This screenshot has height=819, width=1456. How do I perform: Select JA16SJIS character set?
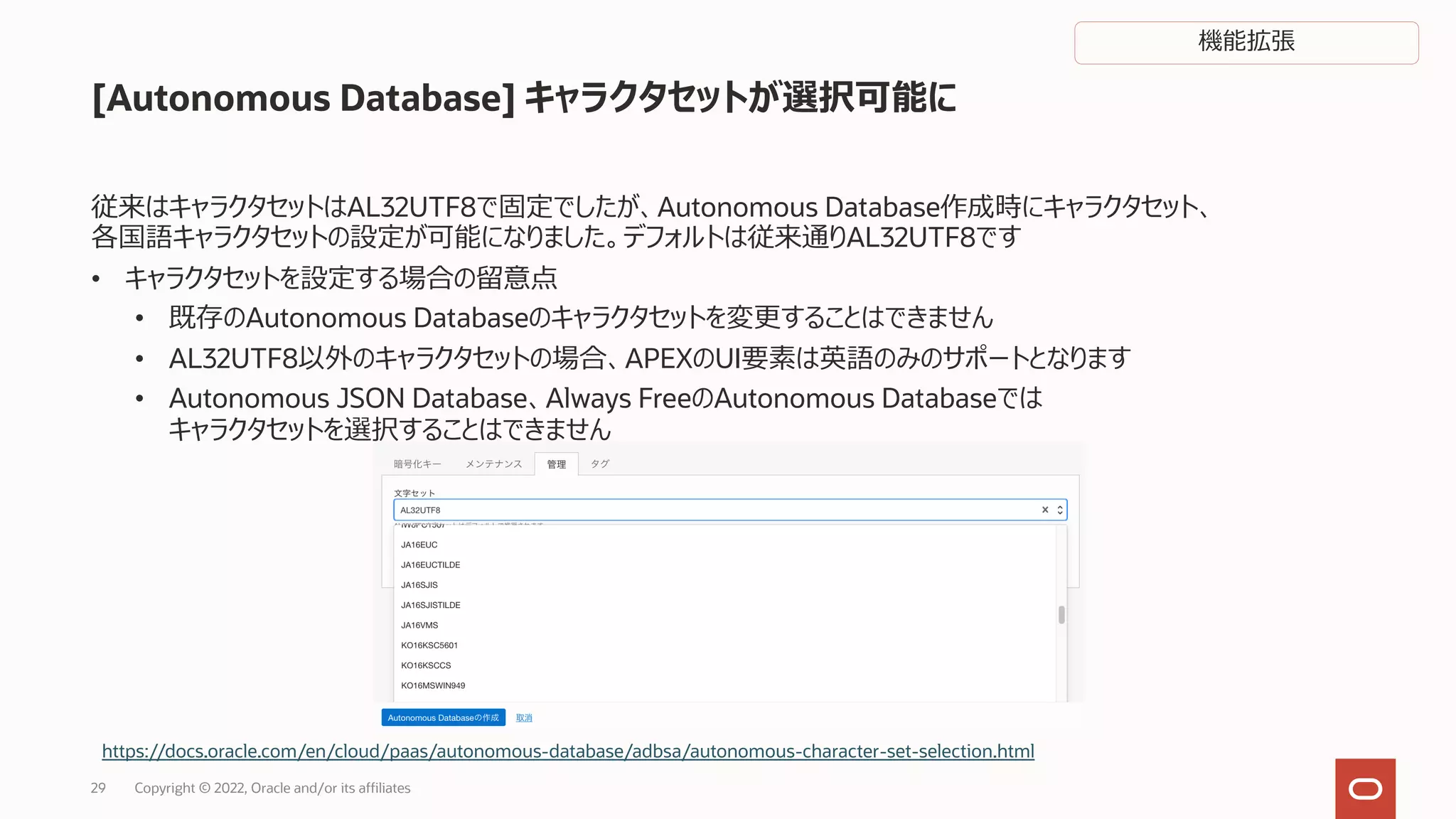click(724, 585)
